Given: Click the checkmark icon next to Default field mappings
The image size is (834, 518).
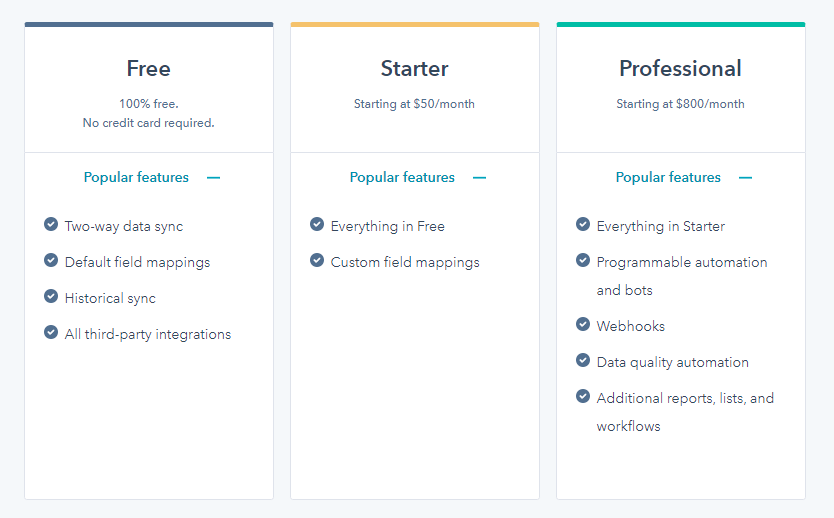Looking at the screenshot, I should point(51,261).
